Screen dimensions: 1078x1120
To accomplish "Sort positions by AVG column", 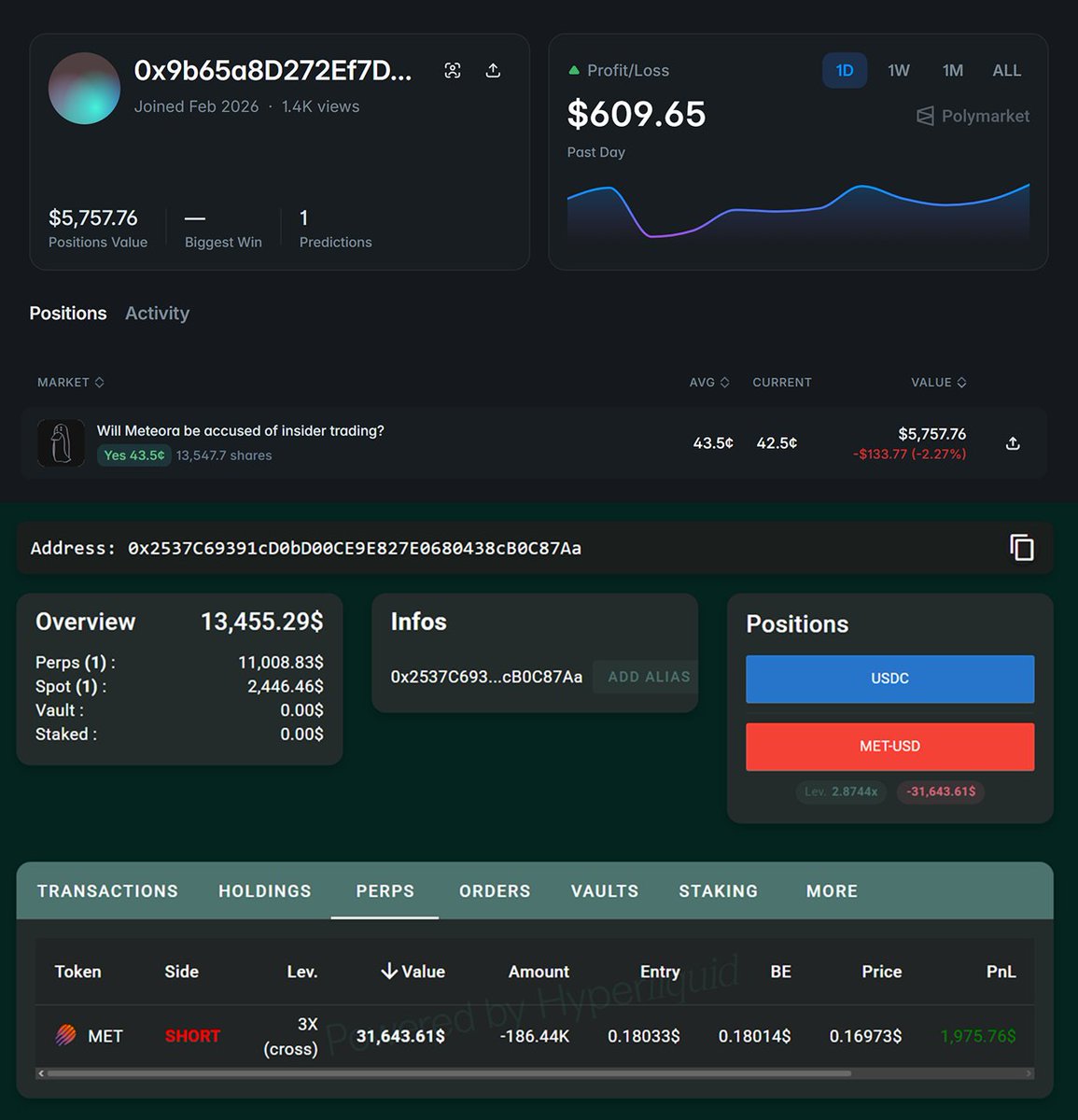I will click(x=709, y=383).
